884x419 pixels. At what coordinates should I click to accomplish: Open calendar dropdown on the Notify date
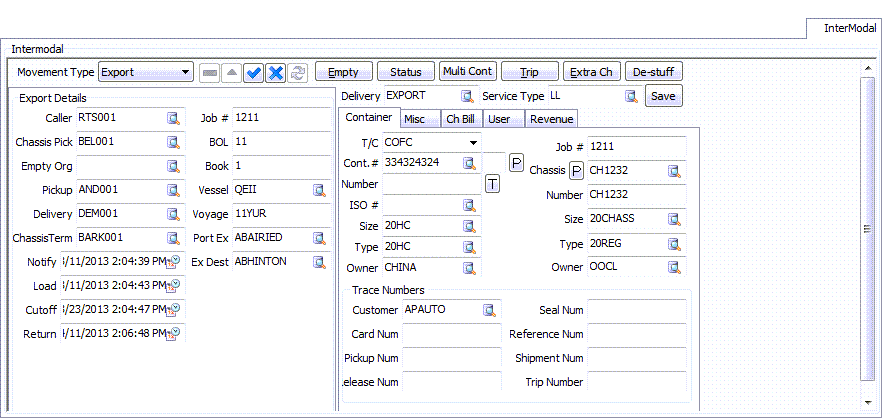175,262
